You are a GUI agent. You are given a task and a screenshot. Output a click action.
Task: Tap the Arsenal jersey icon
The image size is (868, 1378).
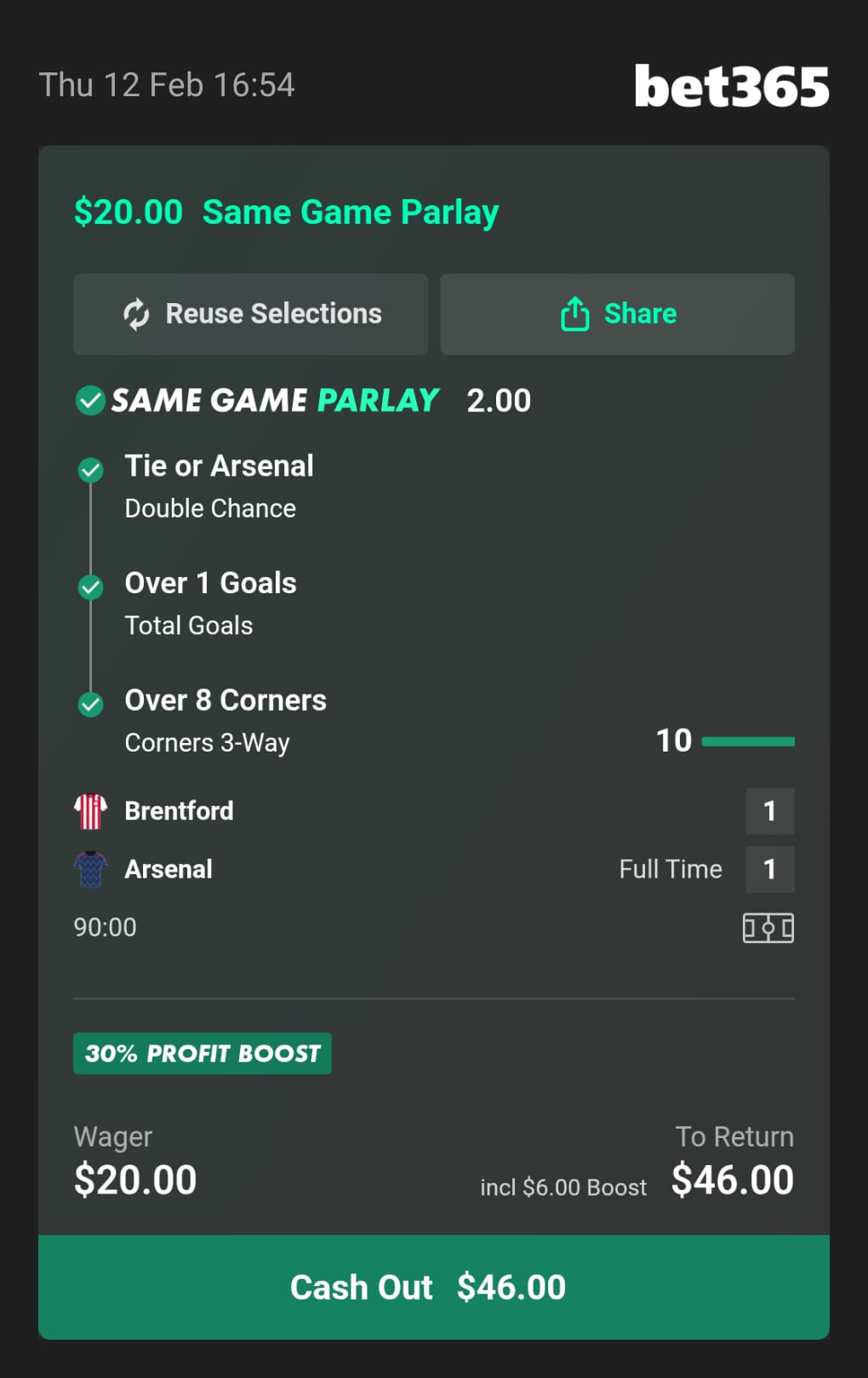[90, 869]
